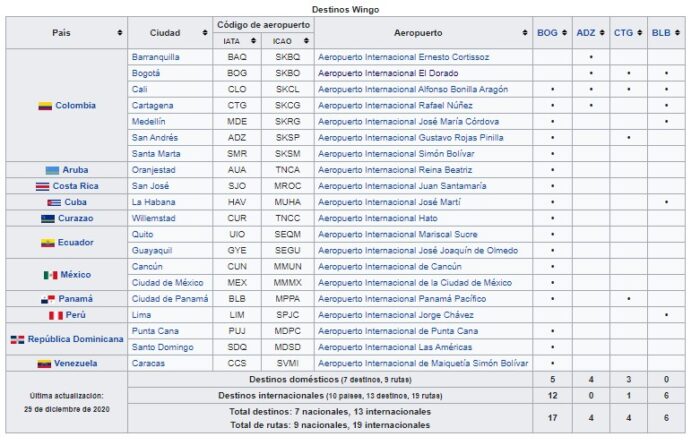
Task: Sort table by País column arrows
Action: 119,33
